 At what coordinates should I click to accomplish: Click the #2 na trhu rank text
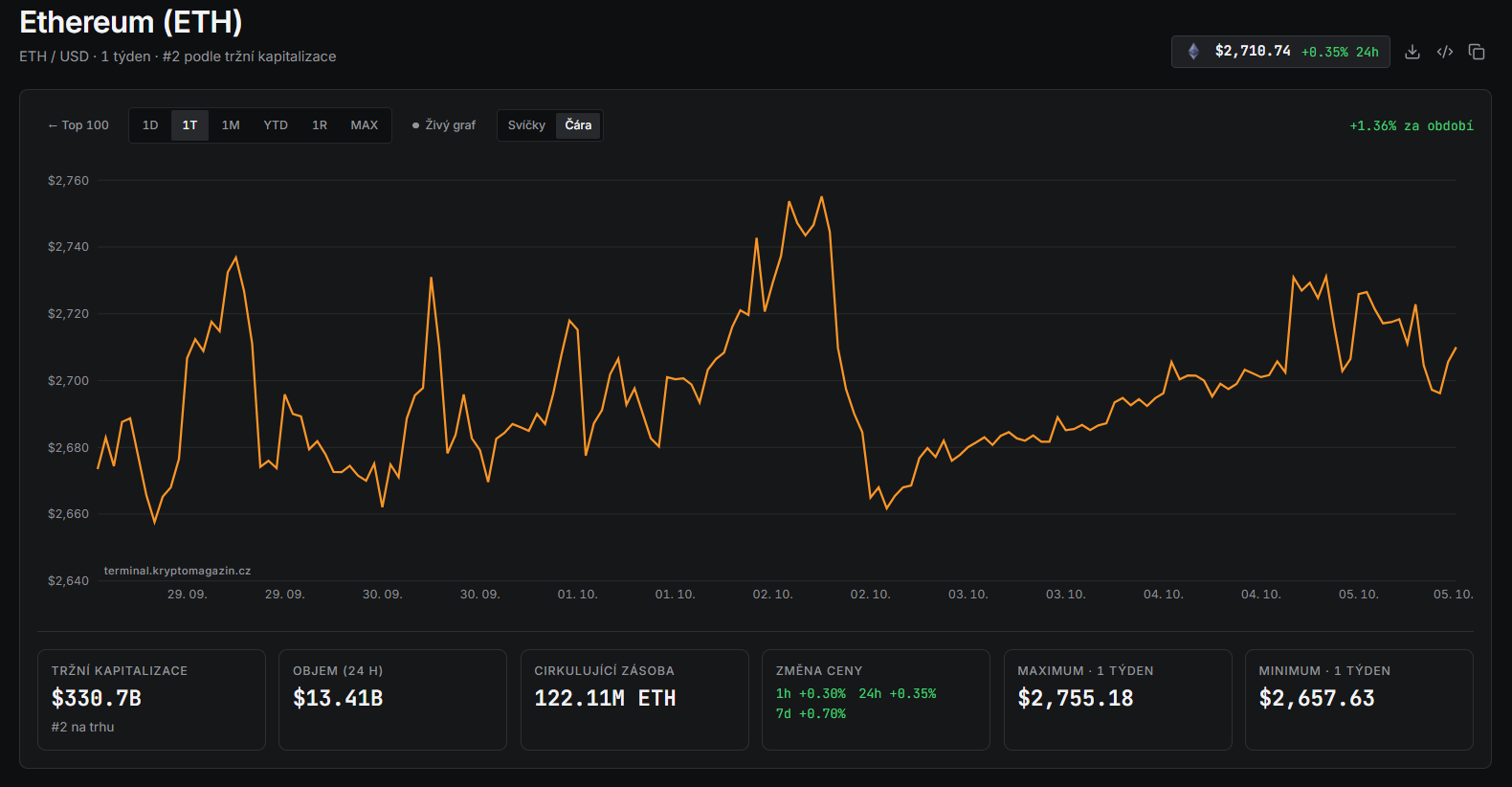pyautogui.click(x=82, y=728)
